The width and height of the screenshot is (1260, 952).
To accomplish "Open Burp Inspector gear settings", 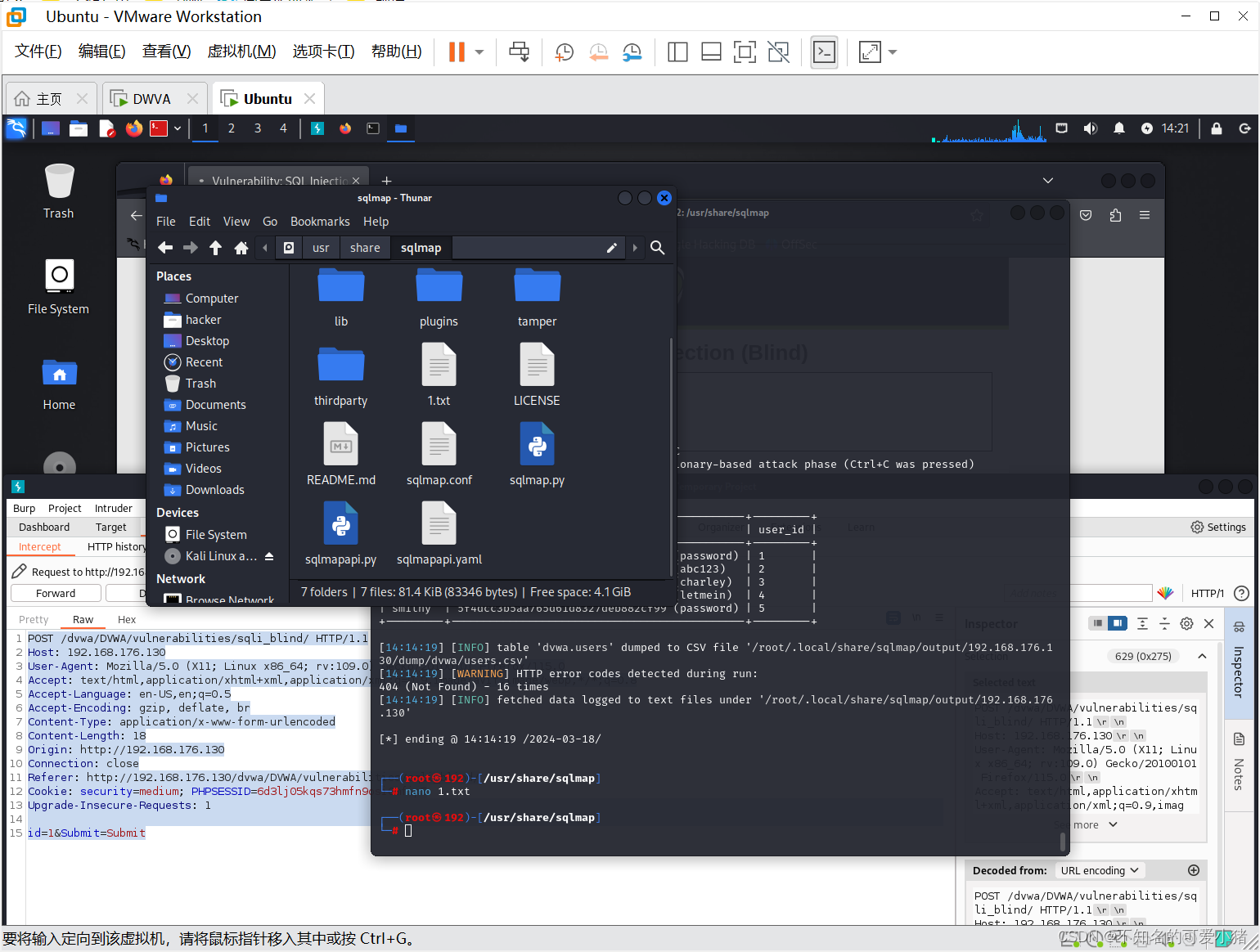I will [x=1186, y=623].
